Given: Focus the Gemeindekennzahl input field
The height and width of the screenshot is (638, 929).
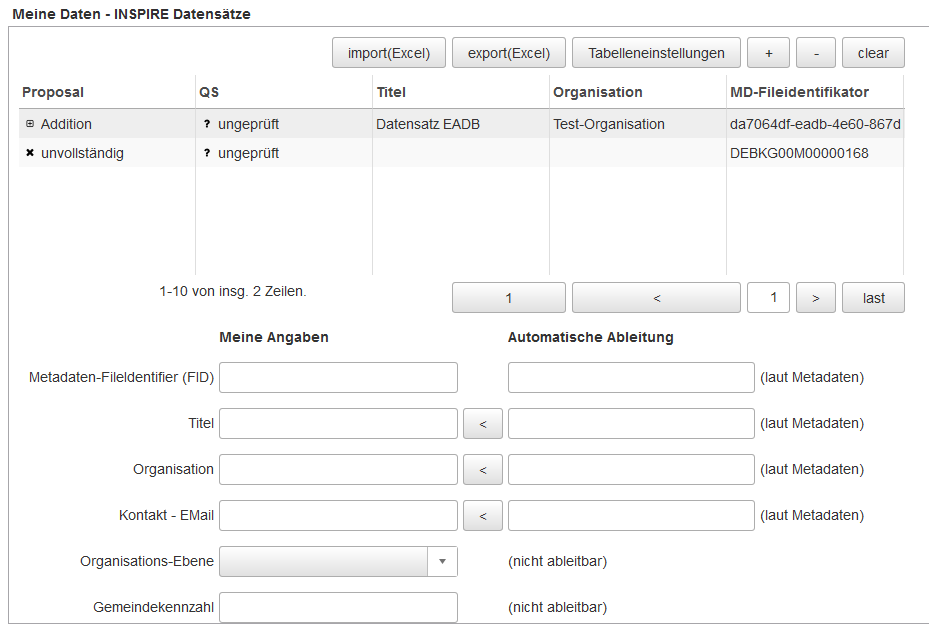Looking at the screenshot, I should pos(338,608).
